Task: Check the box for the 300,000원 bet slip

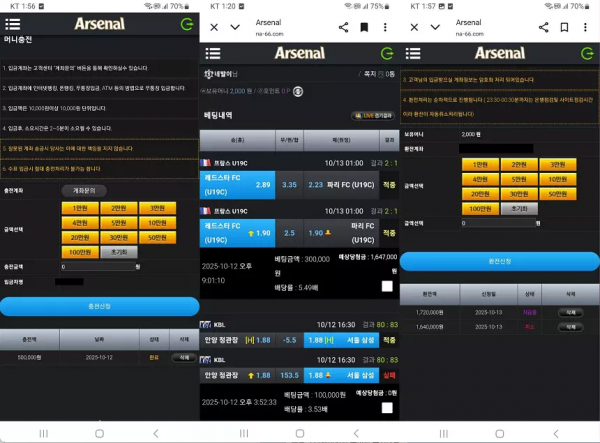Action: (x=386, y=286)
